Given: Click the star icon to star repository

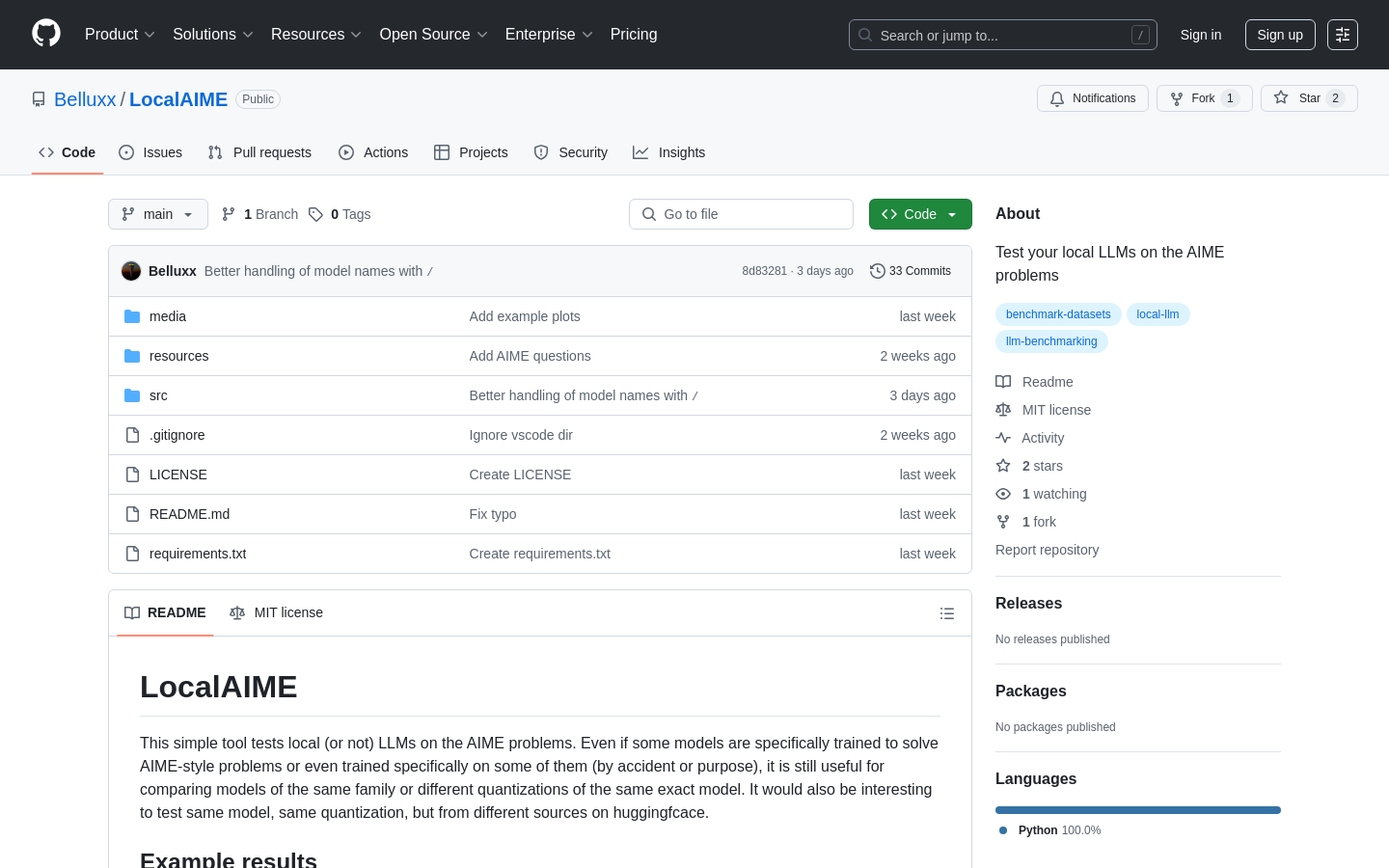Looking at the screenshot, I should point(1281,97).
